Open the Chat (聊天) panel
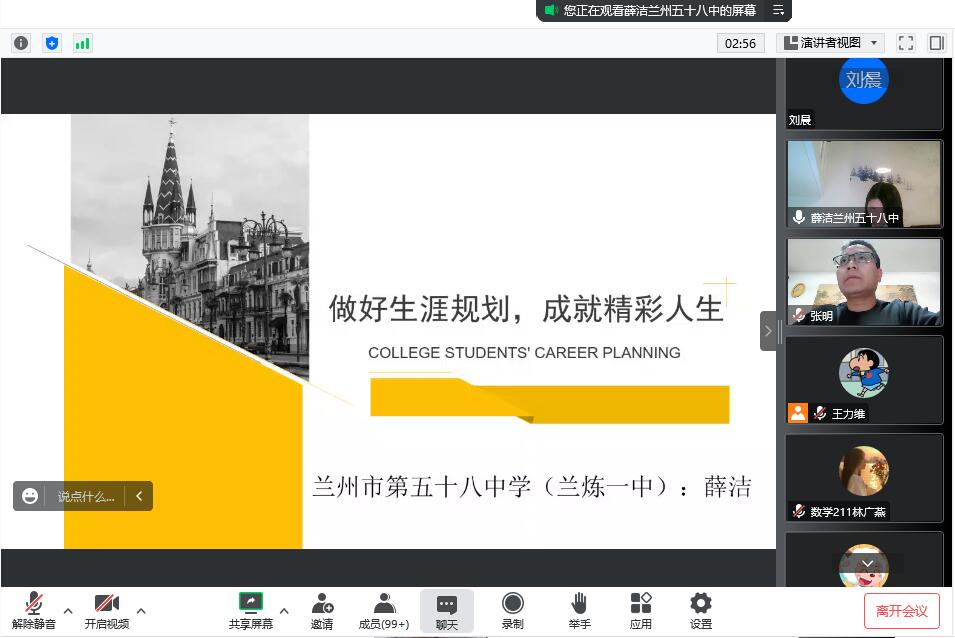Viewport: 955px width, 638px height. coord(447,610)
